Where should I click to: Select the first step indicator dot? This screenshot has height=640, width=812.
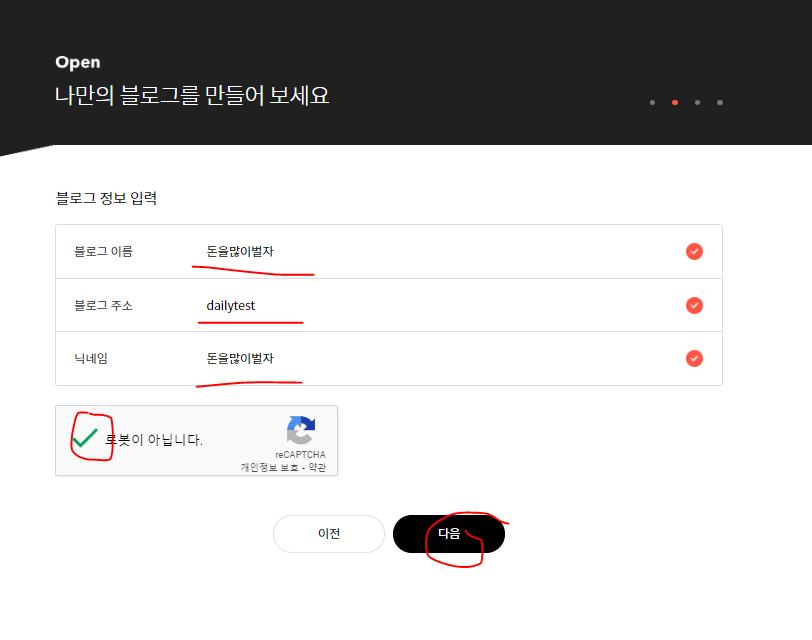pyautogui.click(x=652, y=103)
